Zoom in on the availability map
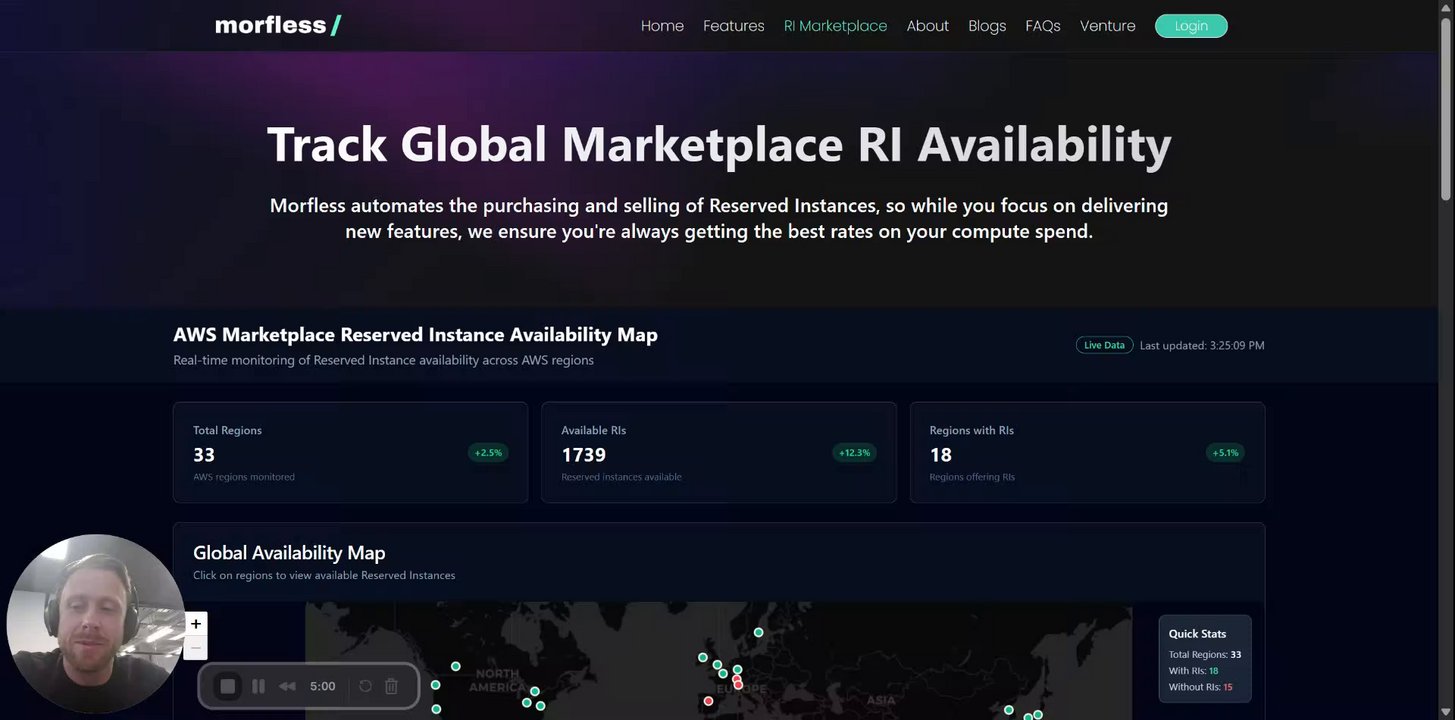Image resolution: width=1455 pixels, height=720 pixels. (196, 623)
